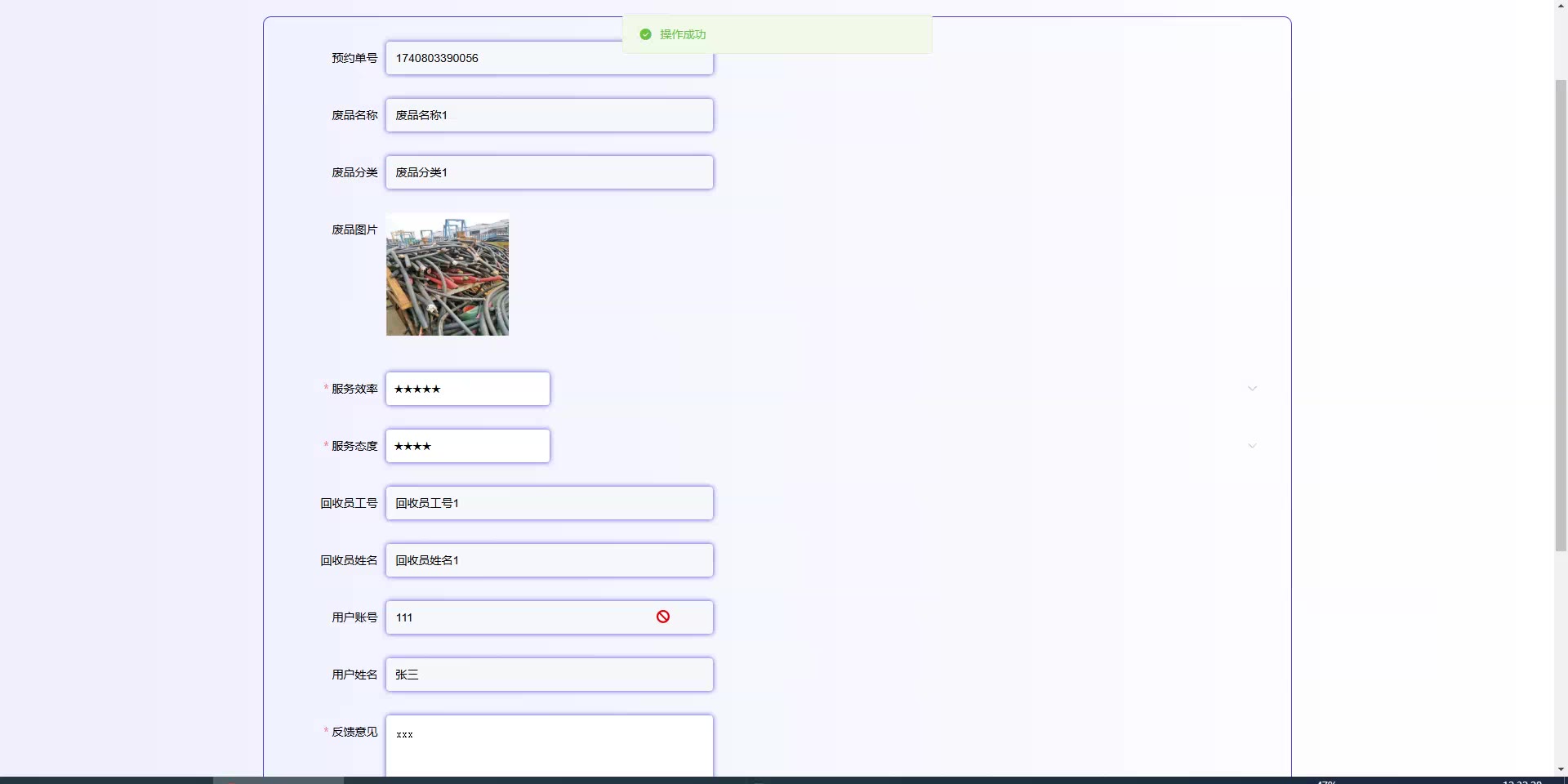The image size is (1568, 784).
Task: Expand the chevron arrow in 服务态度 row
Action: [x=1252, y=446]
